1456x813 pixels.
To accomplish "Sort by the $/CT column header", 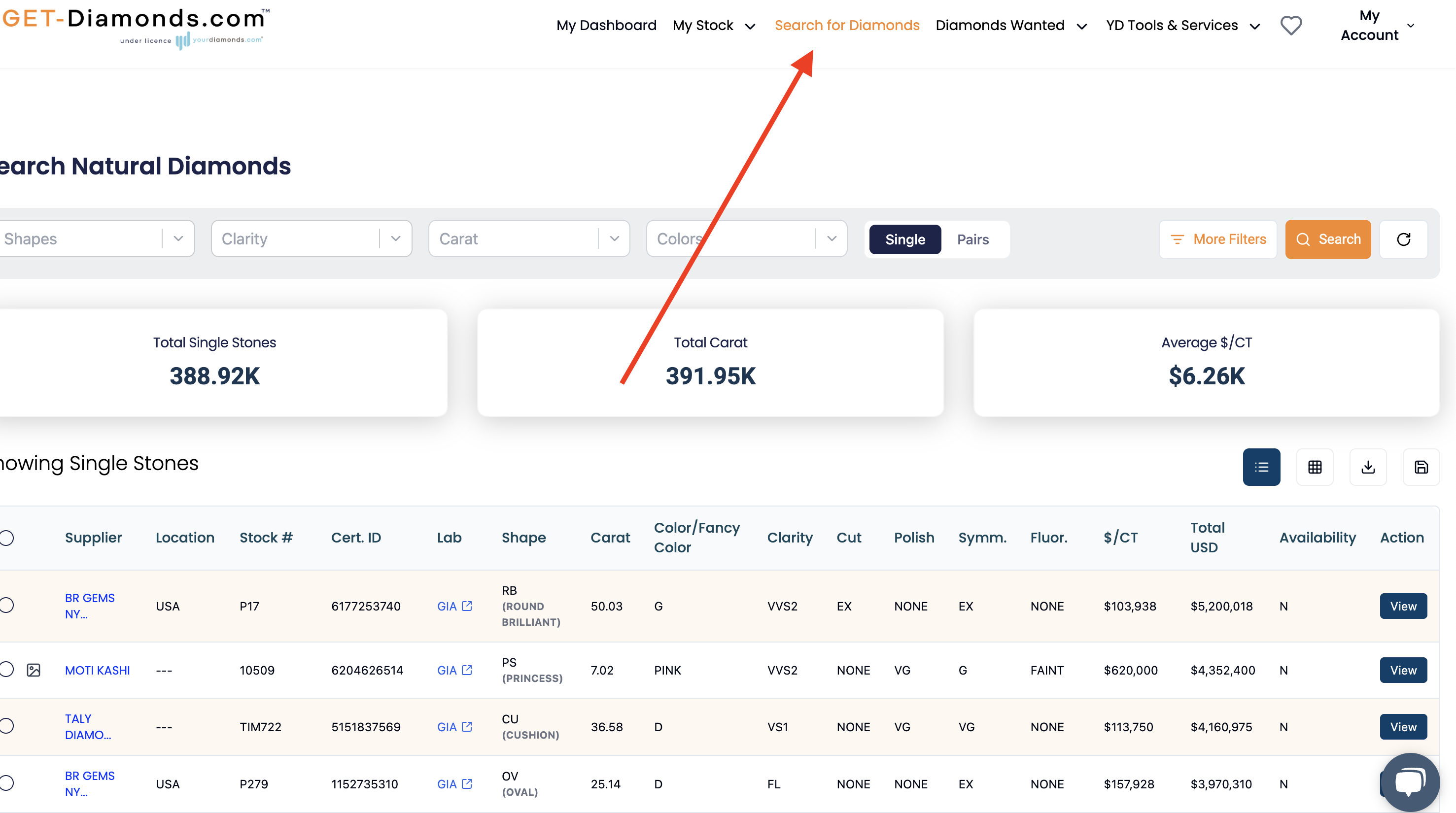I will tap(1120, 537).
